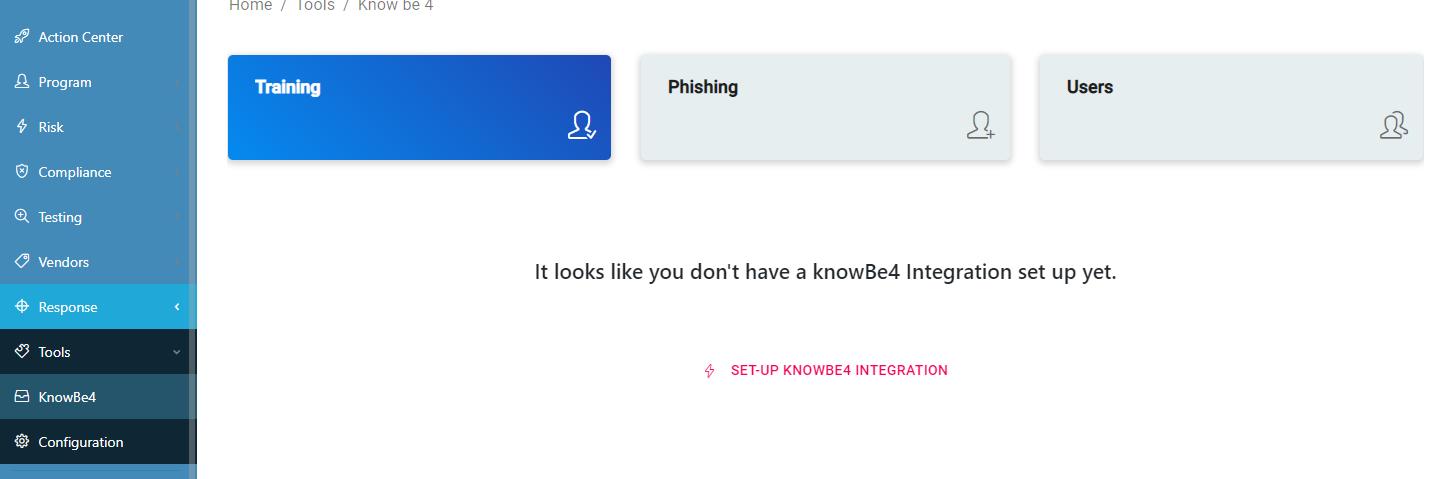The width and height of the screenshot is (1433, 479).
Task: Switch to the Users tab
Action: tap(1230, 107)
